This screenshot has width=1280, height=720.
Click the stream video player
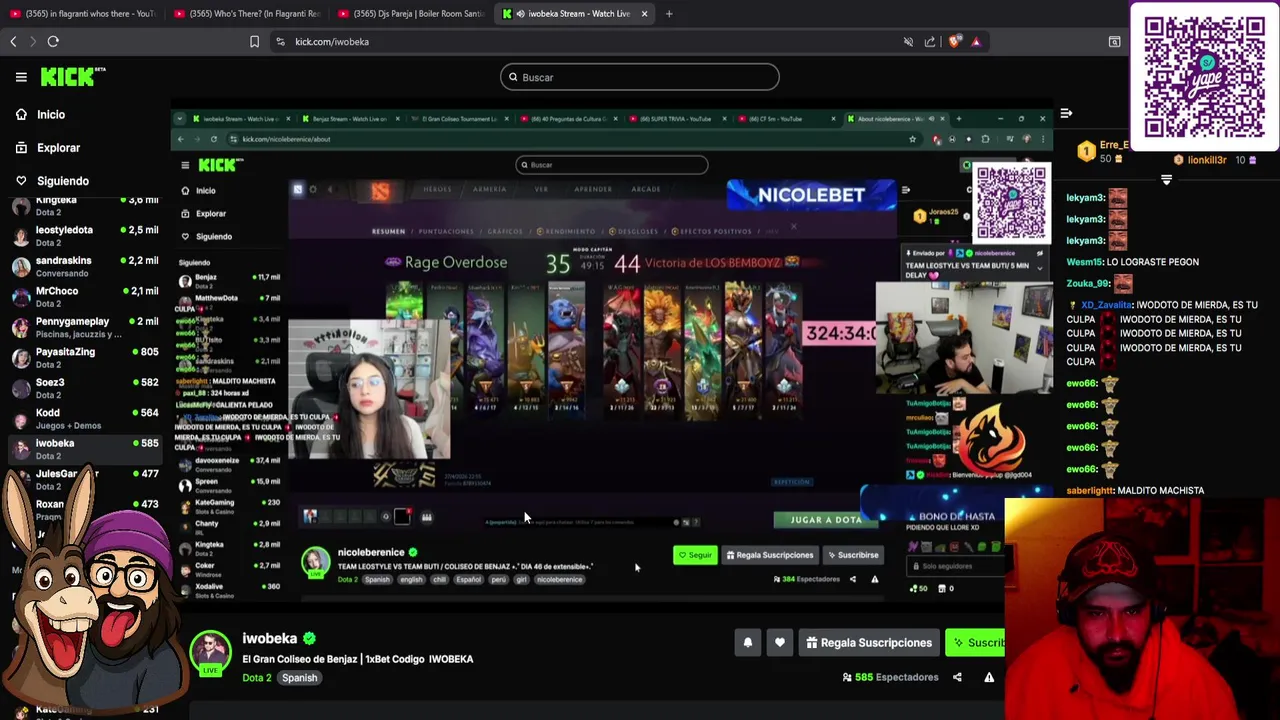610,355
